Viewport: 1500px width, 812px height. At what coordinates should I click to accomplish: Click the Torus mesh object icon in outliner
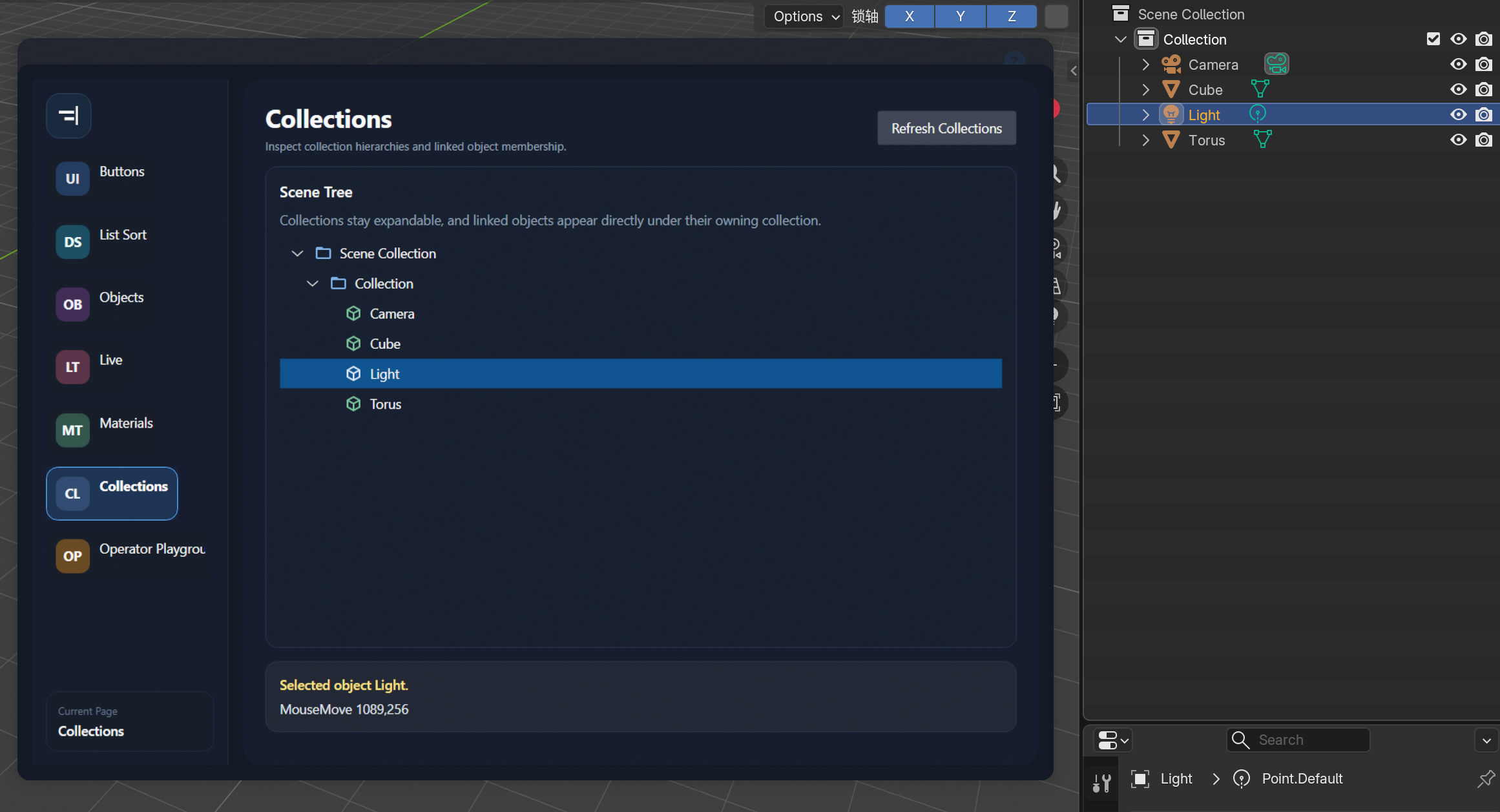1171,140
